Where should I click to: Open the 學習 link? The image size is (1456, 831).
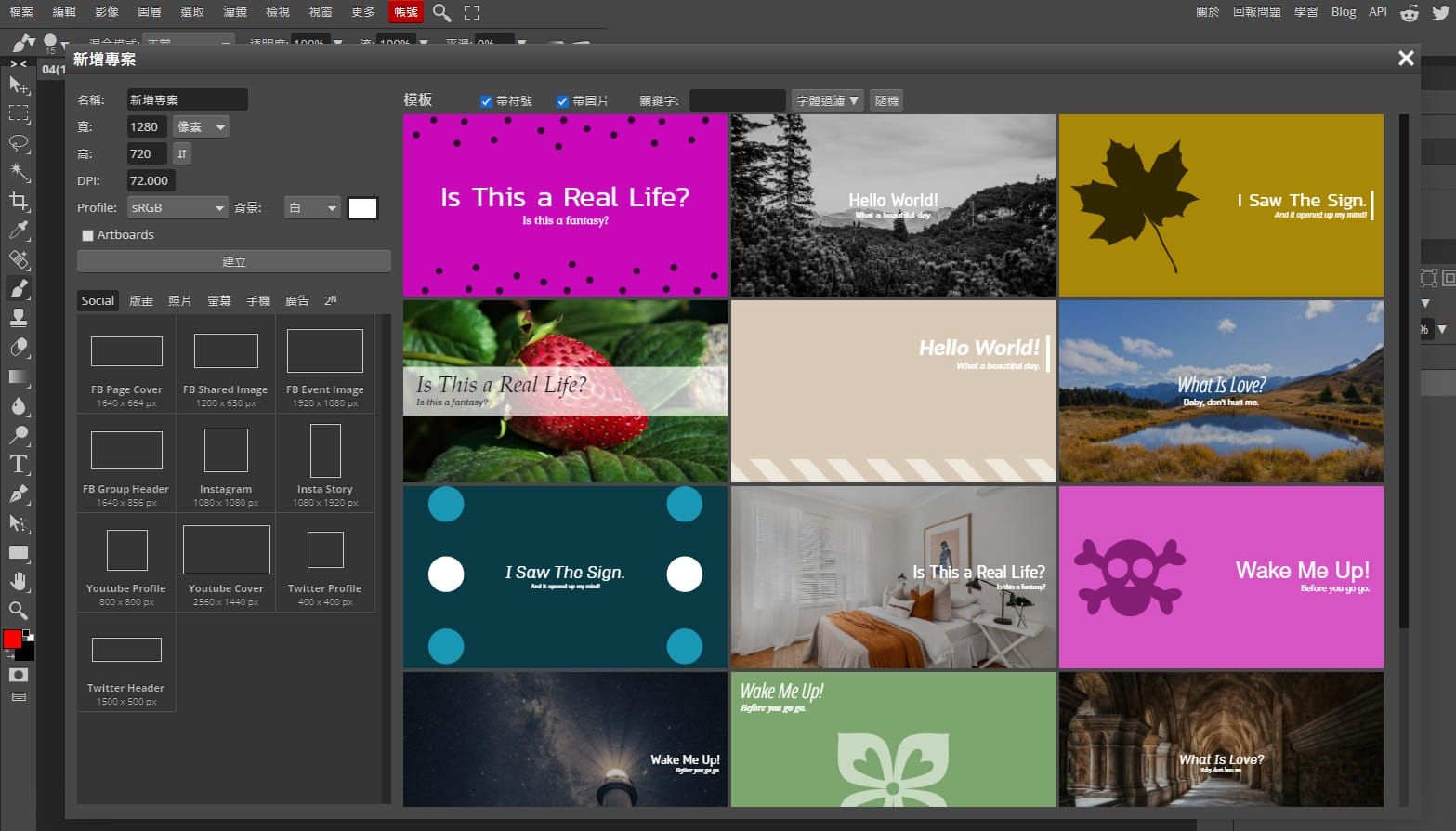point(1305,12)
